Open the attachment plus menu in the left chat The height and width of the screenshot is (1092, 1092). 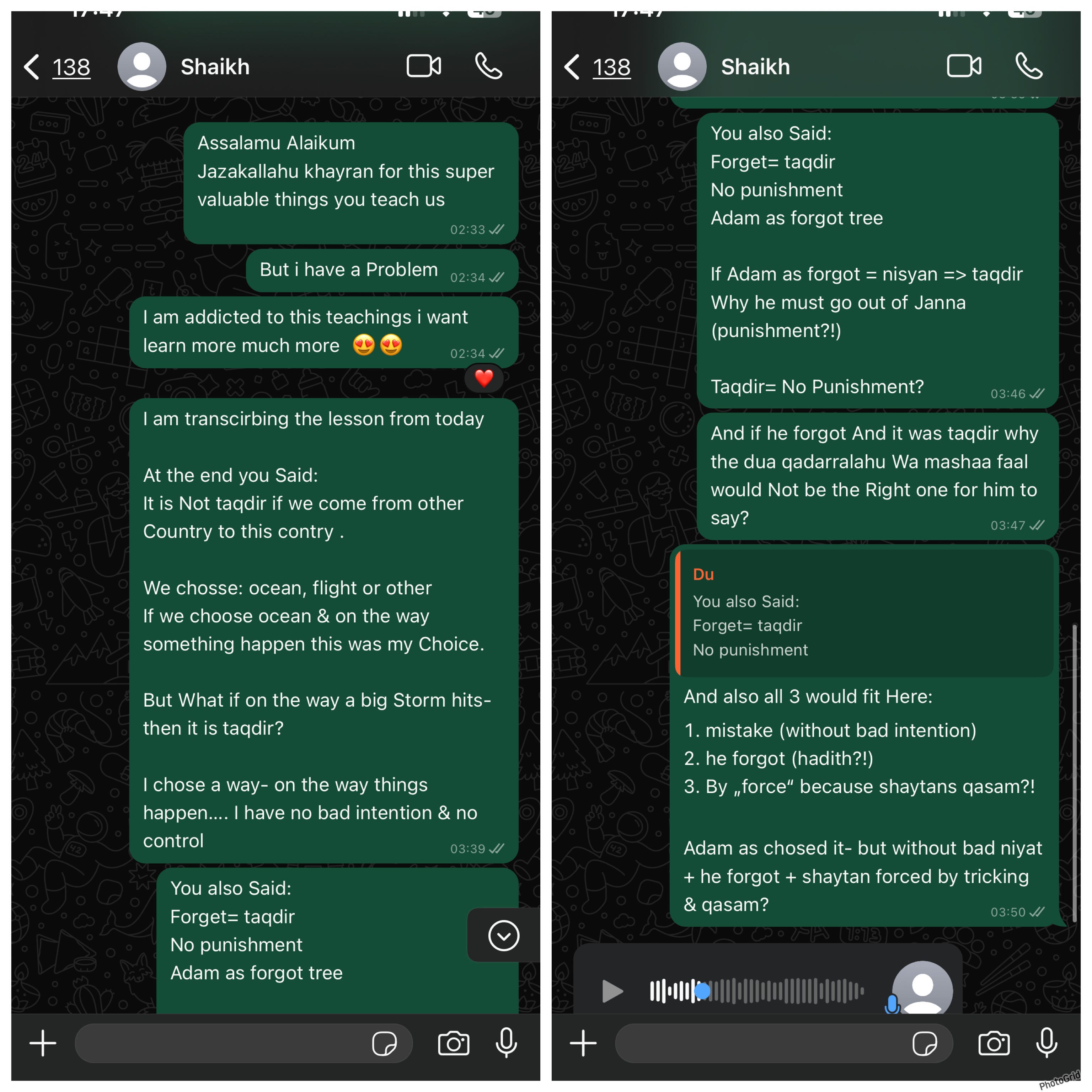click(43, 1043)
